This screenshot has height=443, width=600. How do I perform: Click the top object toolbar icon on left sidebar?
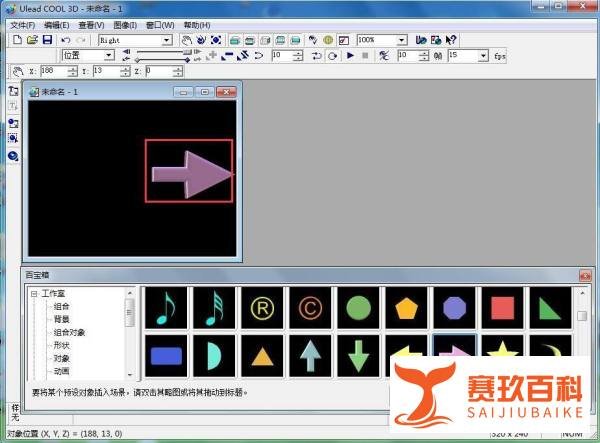tap(13, 91)
